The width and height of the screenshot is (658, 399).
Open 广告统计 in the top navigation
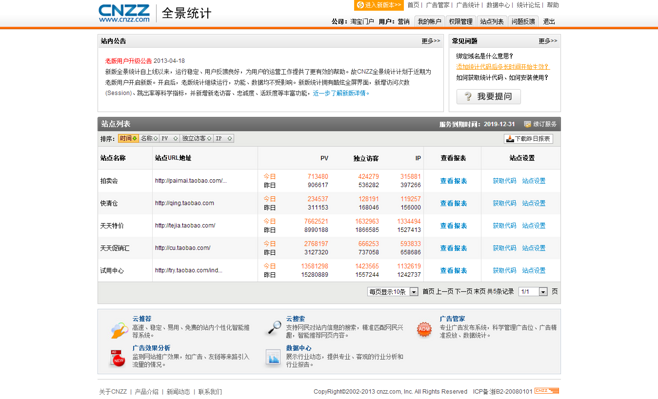click(x=467, y=5)
